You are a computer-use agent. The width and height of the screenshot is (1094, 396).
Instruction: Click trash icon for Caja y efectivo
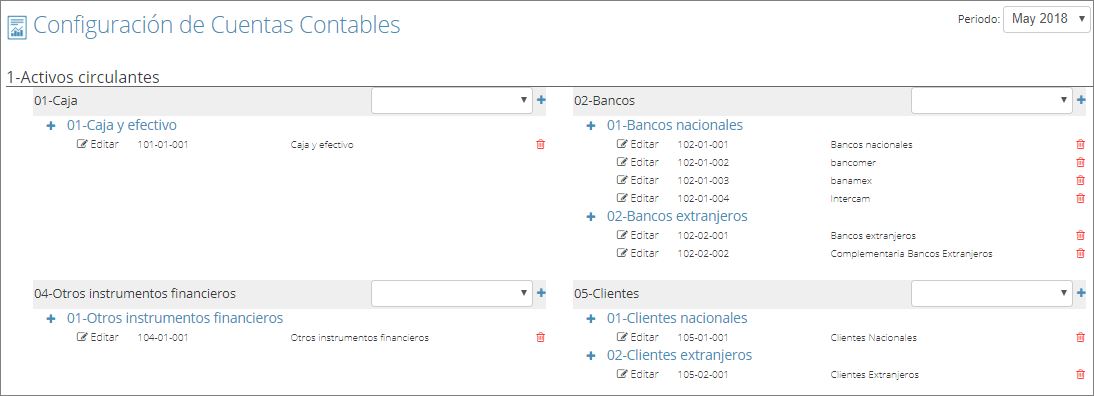(x=540, y=144)
